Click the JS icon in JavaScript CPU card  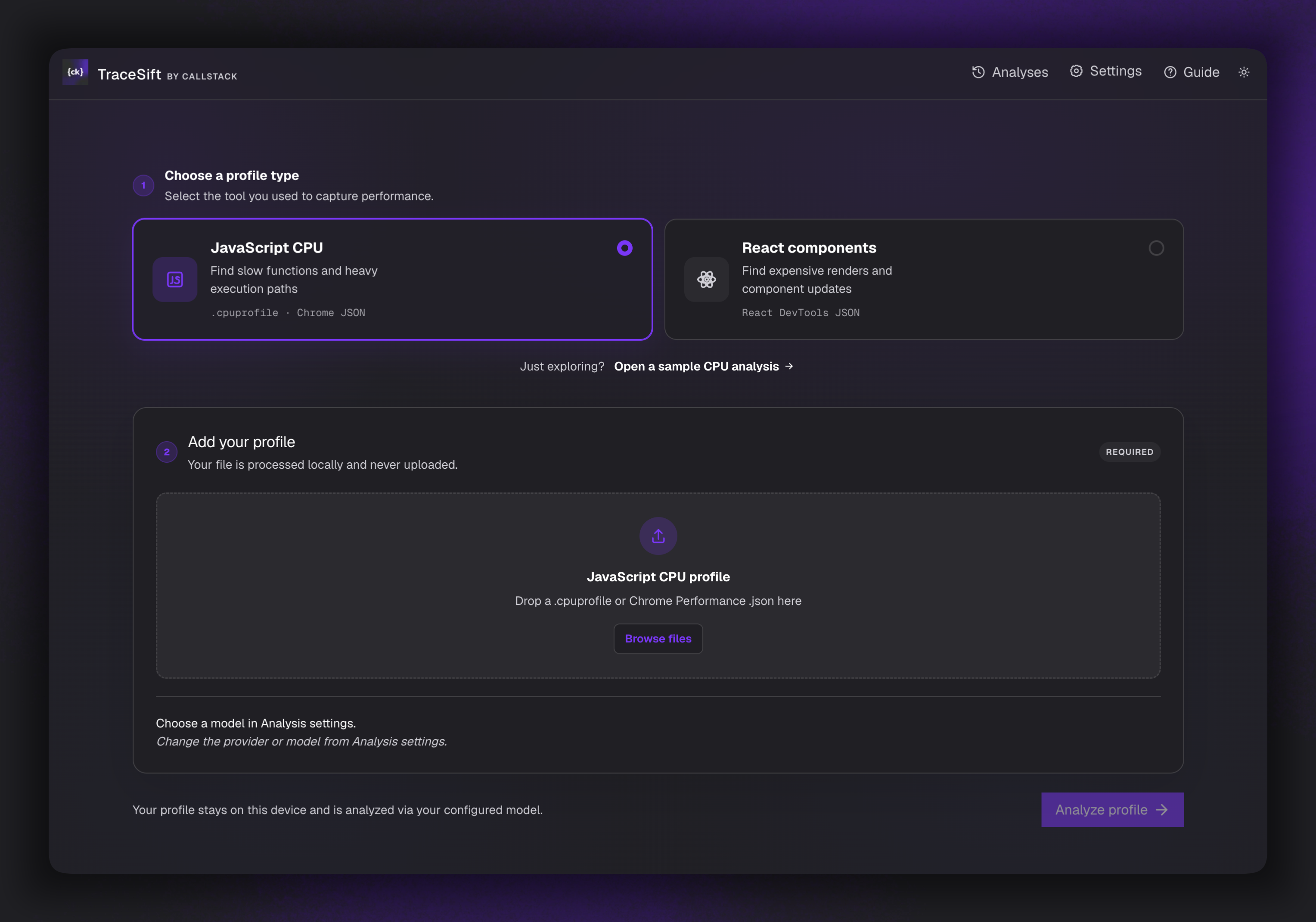pyautogui.click(x=175, y=279)
